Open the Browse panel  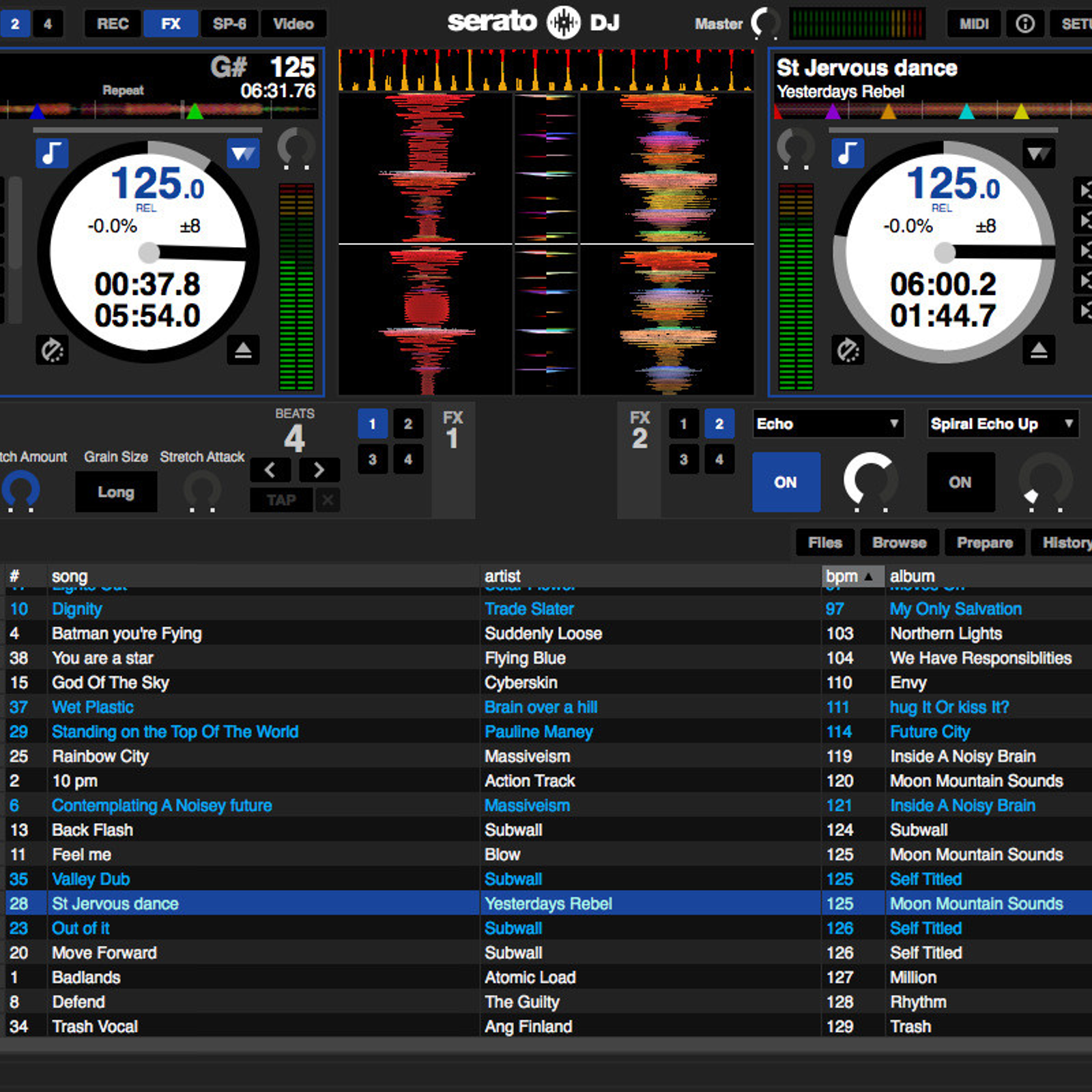pyautogui.click(x=900, y=543)
